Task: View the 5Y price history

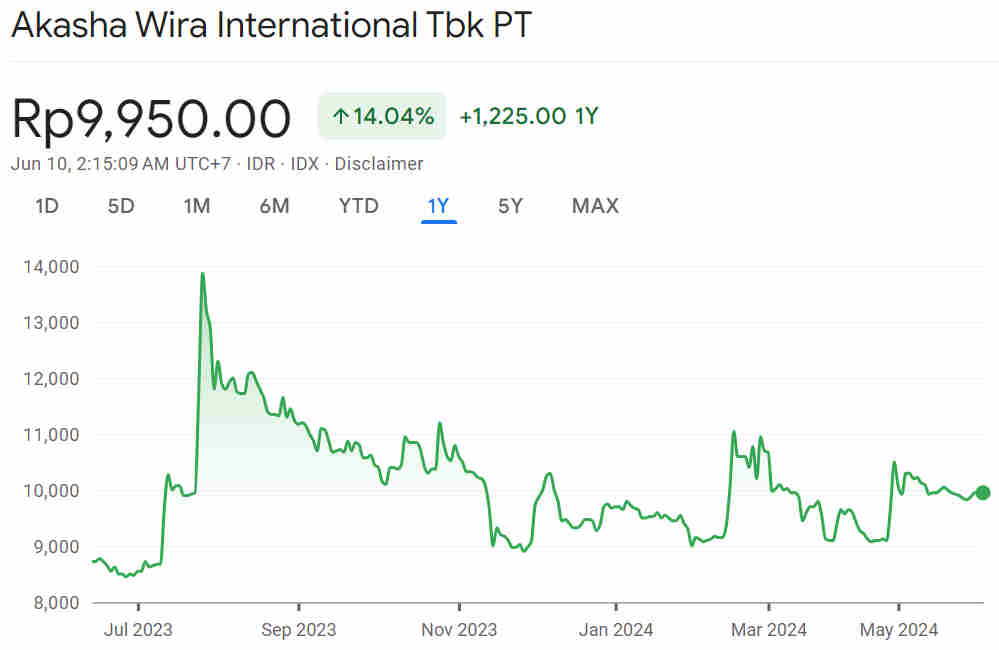Action: tap(510, 206)
